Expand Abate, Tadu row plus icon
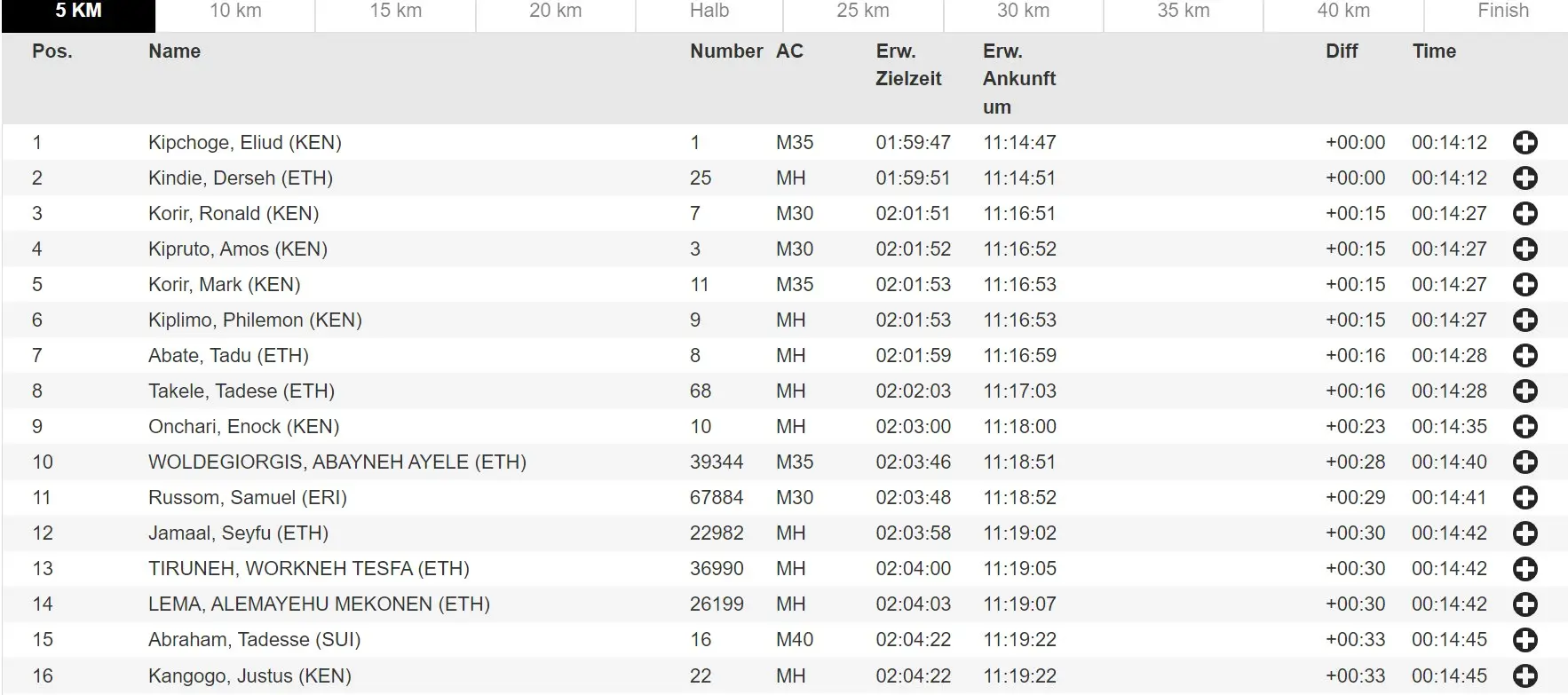Screen dimensions: 1568x695 tap(1524, 356)
